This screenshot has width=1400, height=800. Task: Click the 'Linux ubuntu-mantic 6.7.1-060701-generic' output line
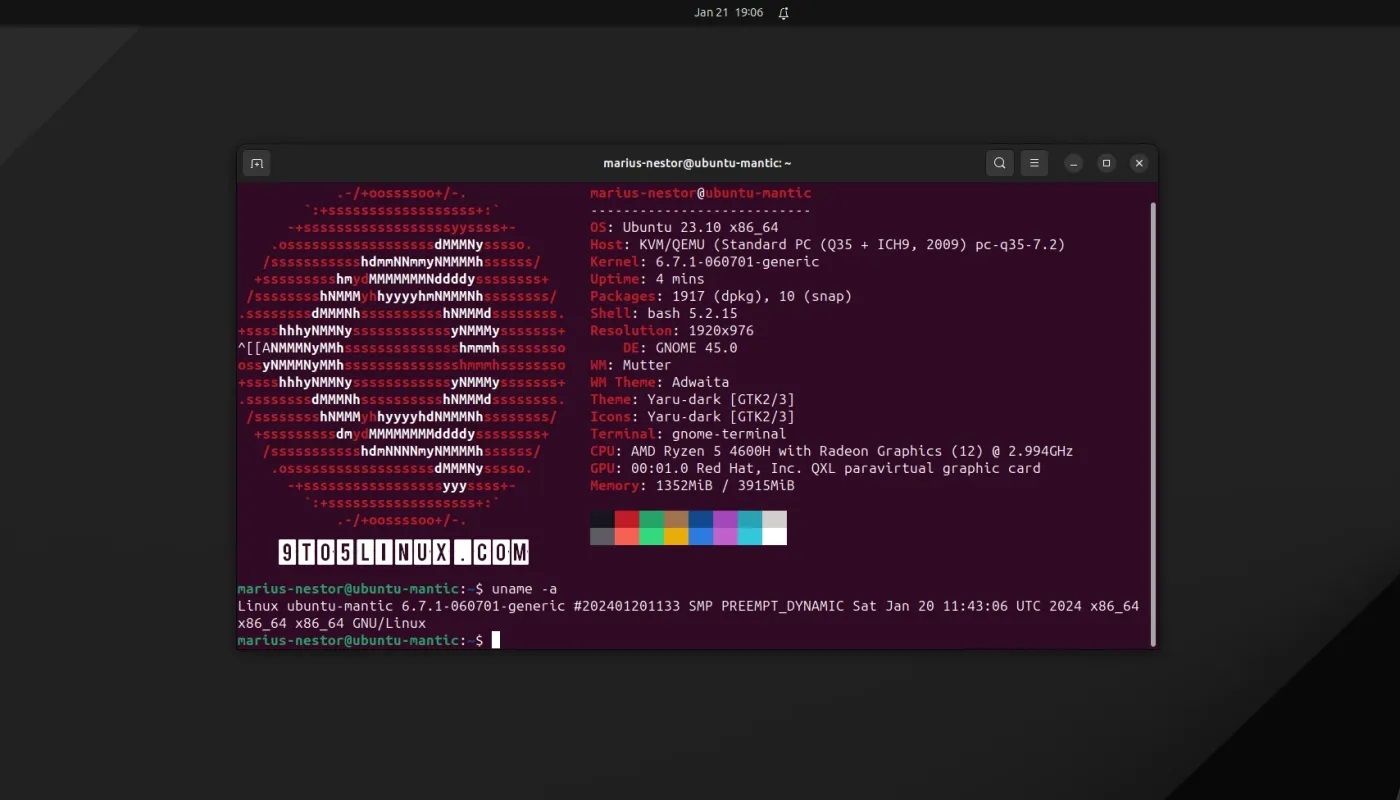pos(688,606)
